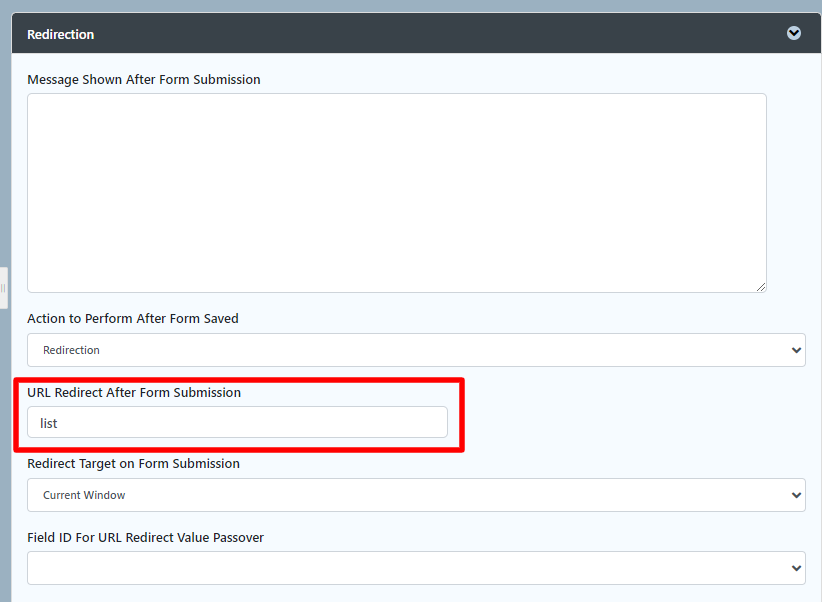Click the "URL Redirect After Form Submission" label
822x602 pixels.
click(134, 392)
